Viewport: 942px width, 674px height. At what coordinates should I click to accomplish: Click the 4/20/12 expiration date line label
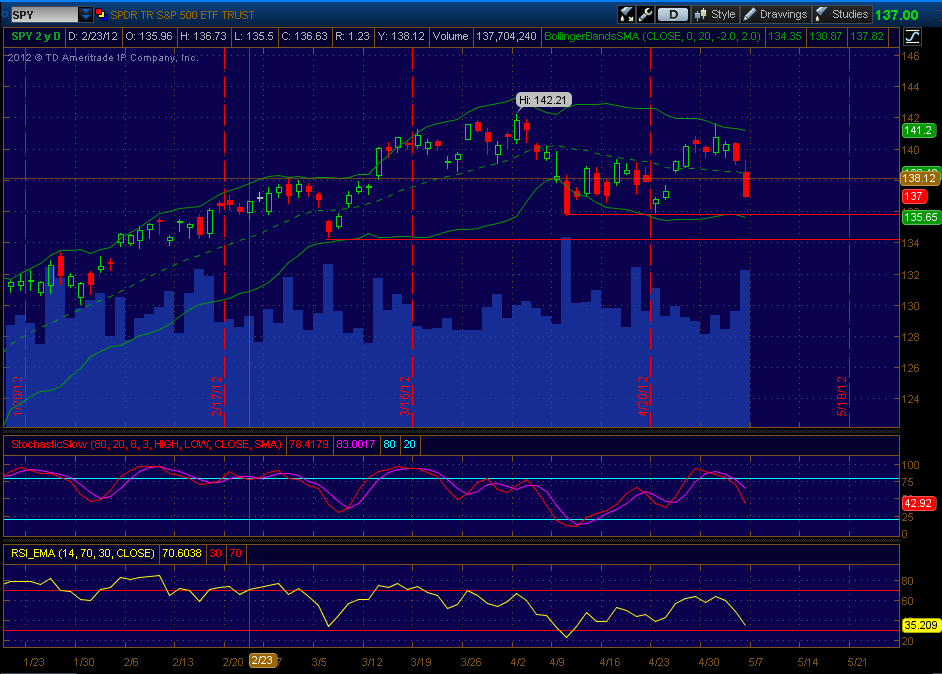click(x=642, y=396)
